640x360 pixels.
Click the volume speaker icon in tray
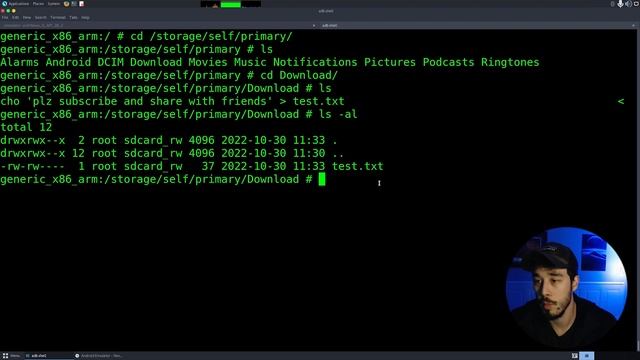pyautogui.click(x=628, y=4)
